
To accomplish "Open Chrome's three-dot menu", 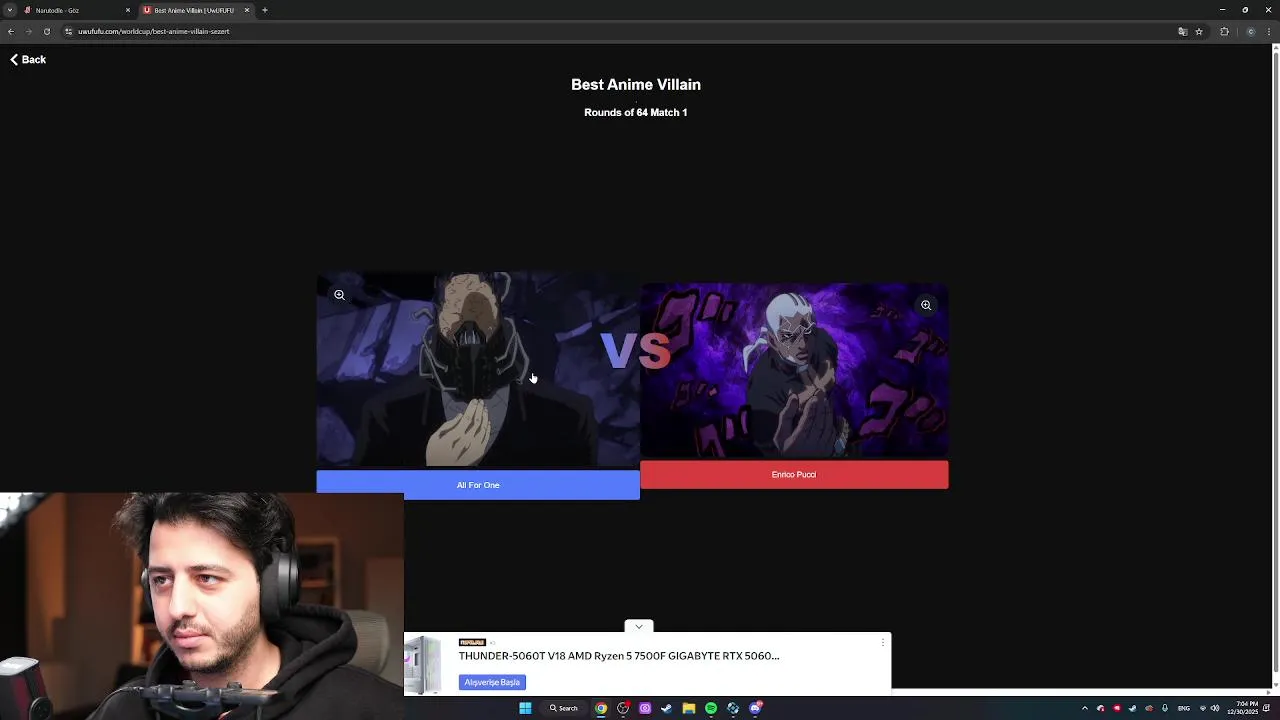I will (x=1269, y=31).
